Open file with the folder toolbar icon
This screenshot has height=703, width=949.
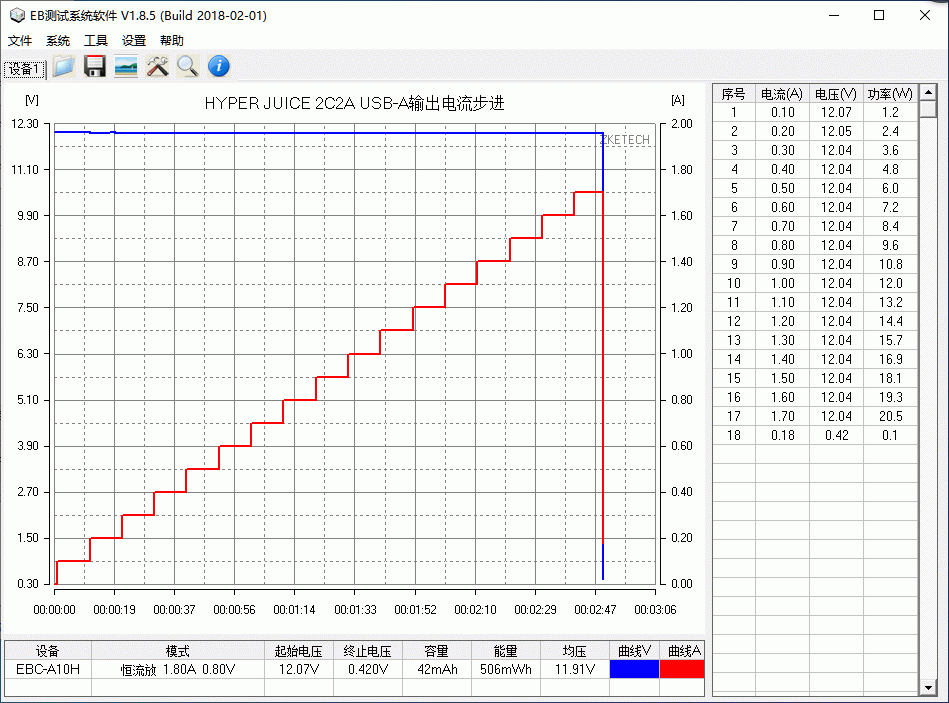coord(64,66)
